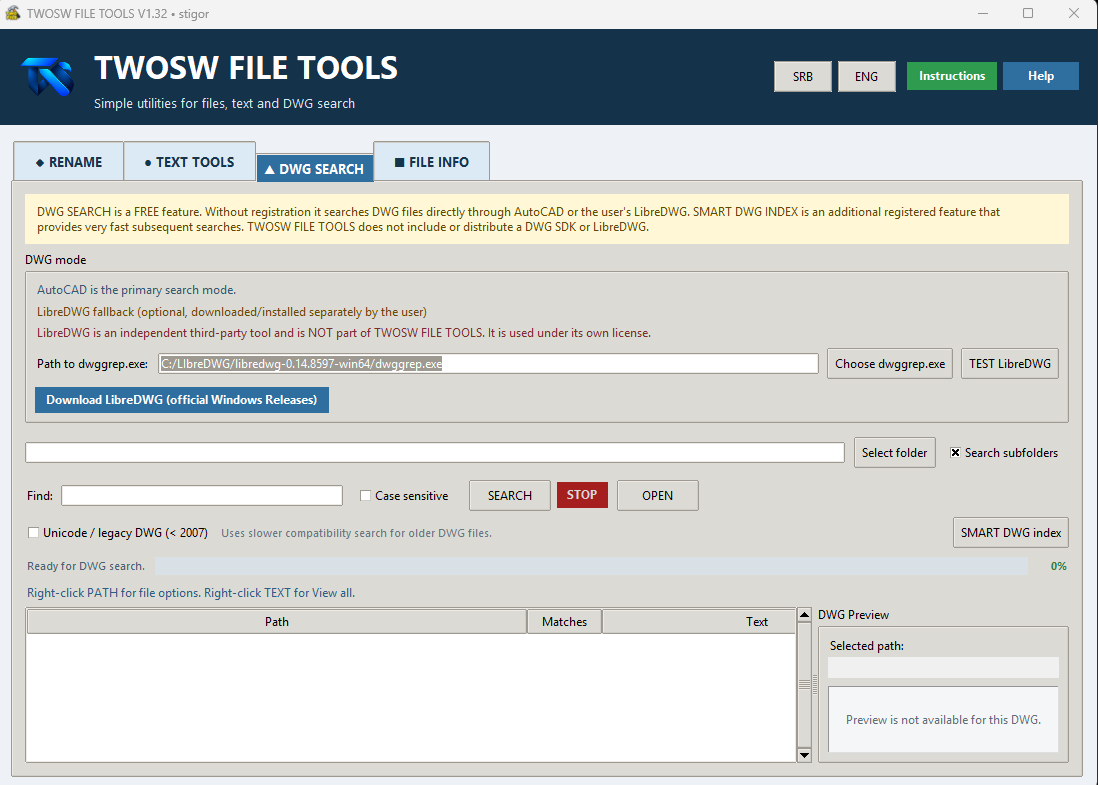Screen dimensions: 1098x785
Task: Click the blue Help button
Action: (x=1041, y=76)
